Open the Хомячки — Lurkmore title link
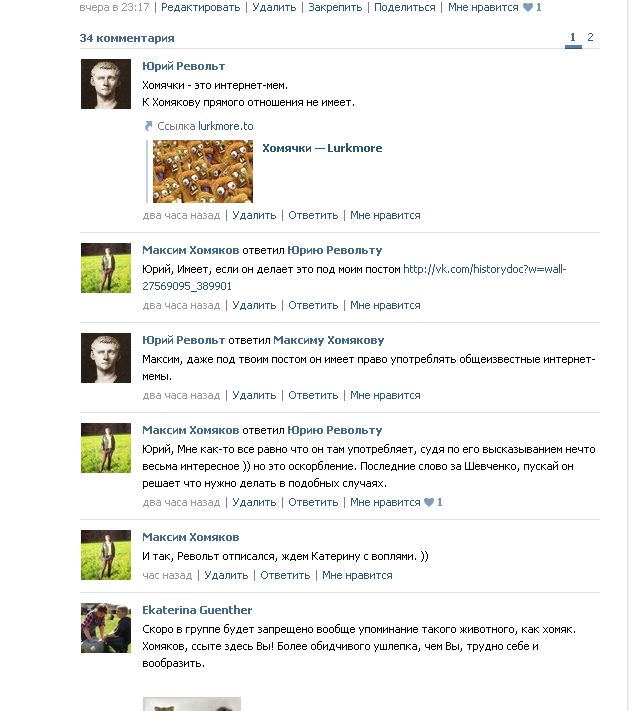Image resolution: width=635 pixels, height=711 pixels. point(322,148)
